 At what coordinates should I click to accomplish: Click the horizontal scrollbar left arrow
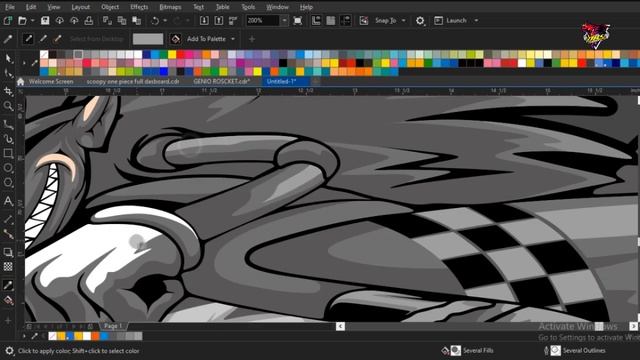(x=340, y=326)
